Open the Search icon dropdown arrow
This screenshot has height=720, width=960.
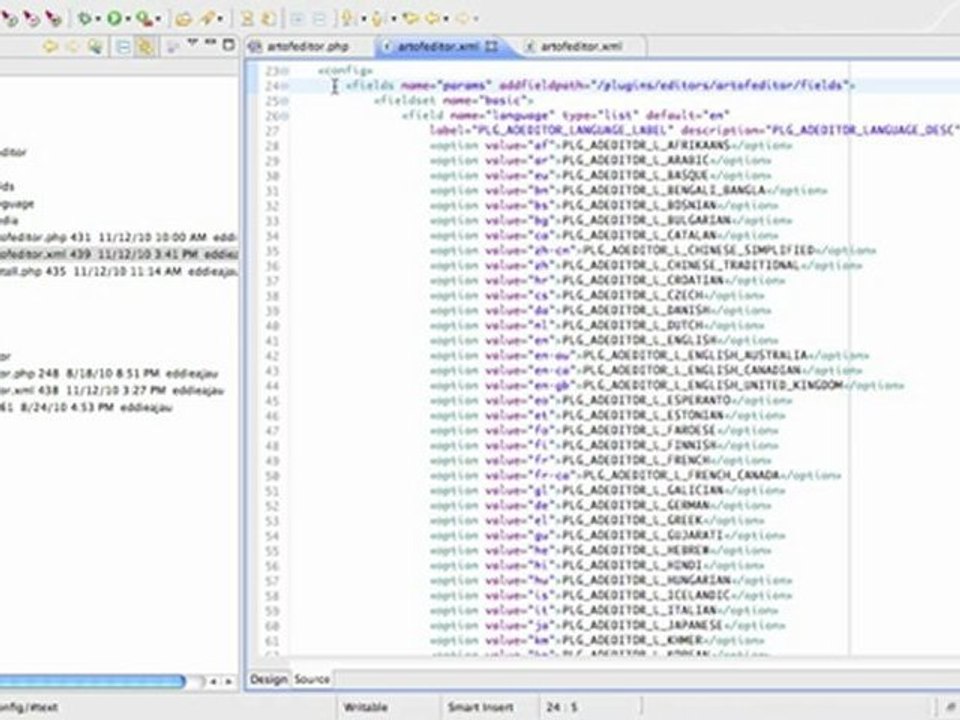220,20
